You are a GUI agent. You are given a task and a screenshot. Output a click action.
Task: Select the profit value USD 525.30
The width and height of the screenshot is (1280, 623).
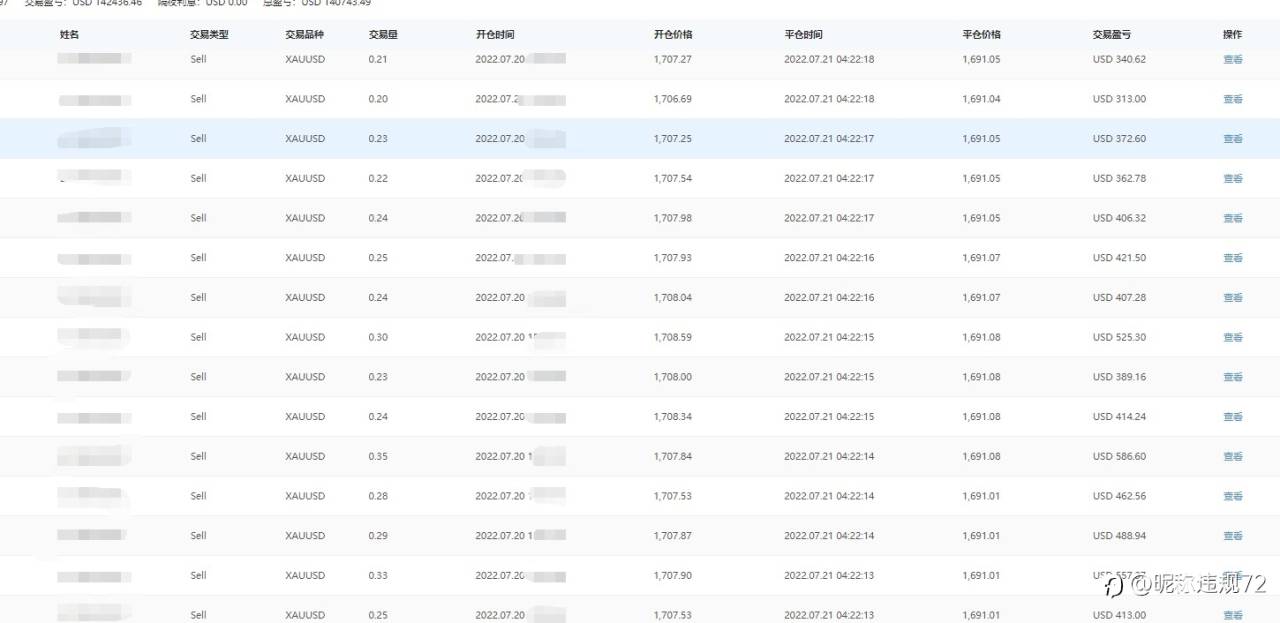coord(1119,337)
